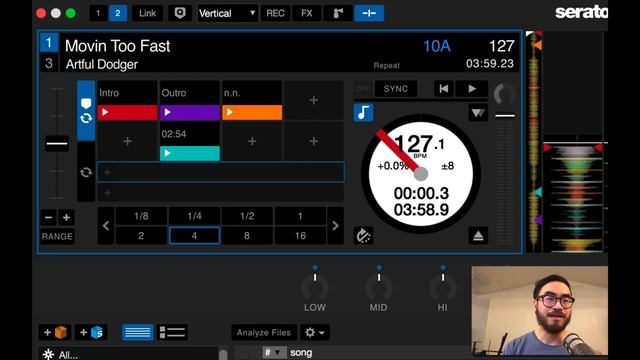This screenshot has width=640, height=360.
Task: Set auto loop to 1/4 beat
Action: pos(194,216)
